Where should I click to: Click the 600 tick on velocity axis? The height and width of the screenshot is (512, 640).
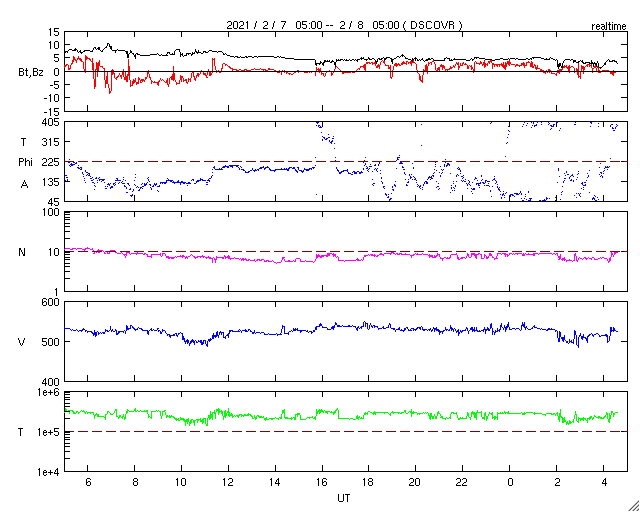pyautogui.click(x=51, y=302)
